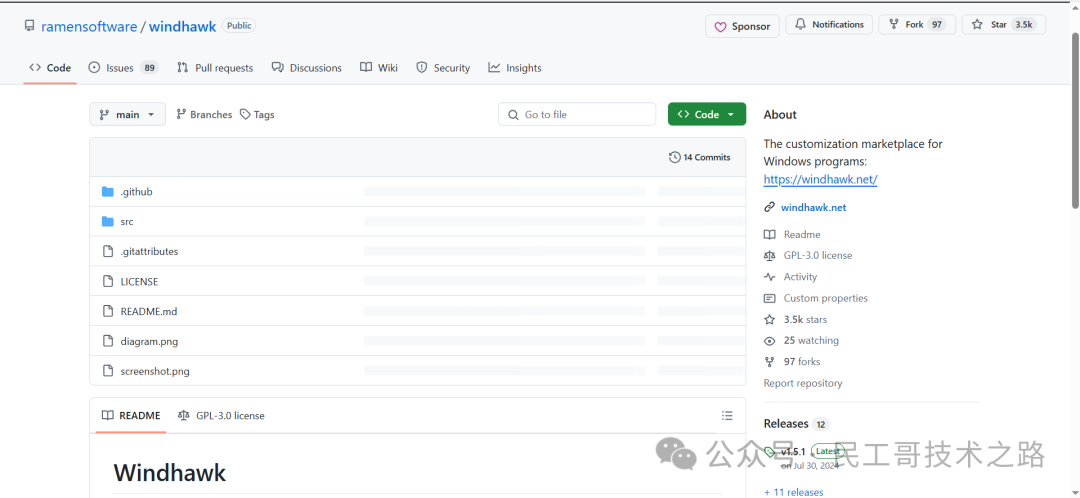Click the file icon for LICENSE
Image resolution: width=1080 pixels, height=498 pixels.
tap(107, 281)
